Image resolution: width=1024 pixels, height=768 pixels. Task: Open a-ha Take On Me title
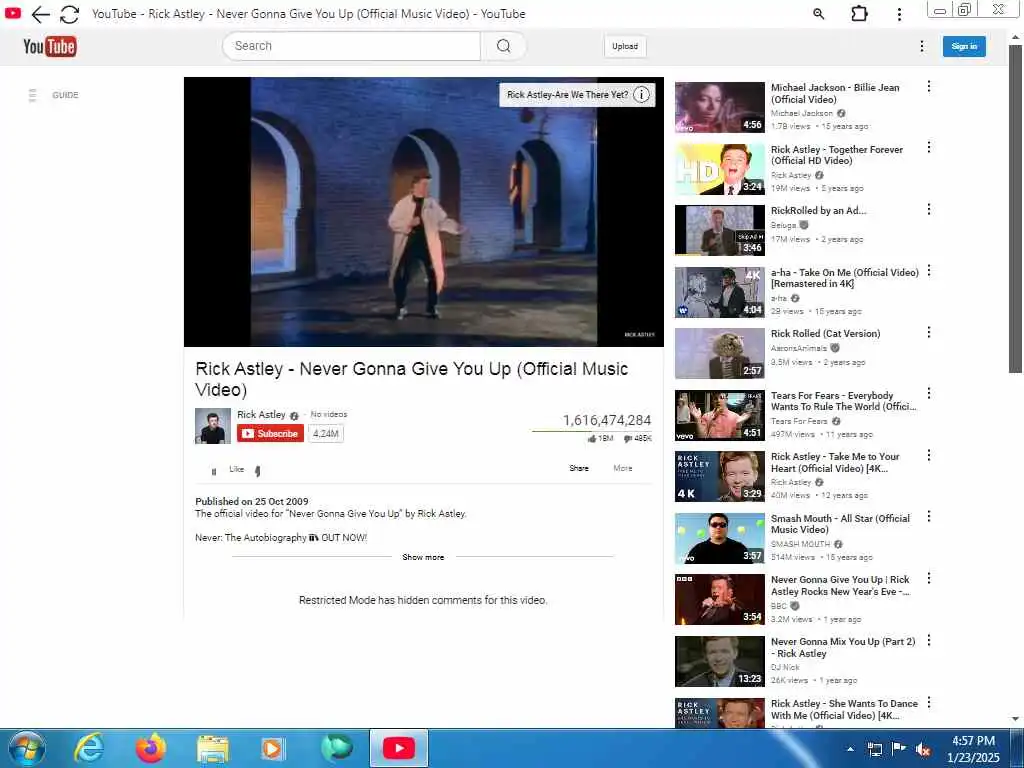pyautogui.click(x=844, y=278)
